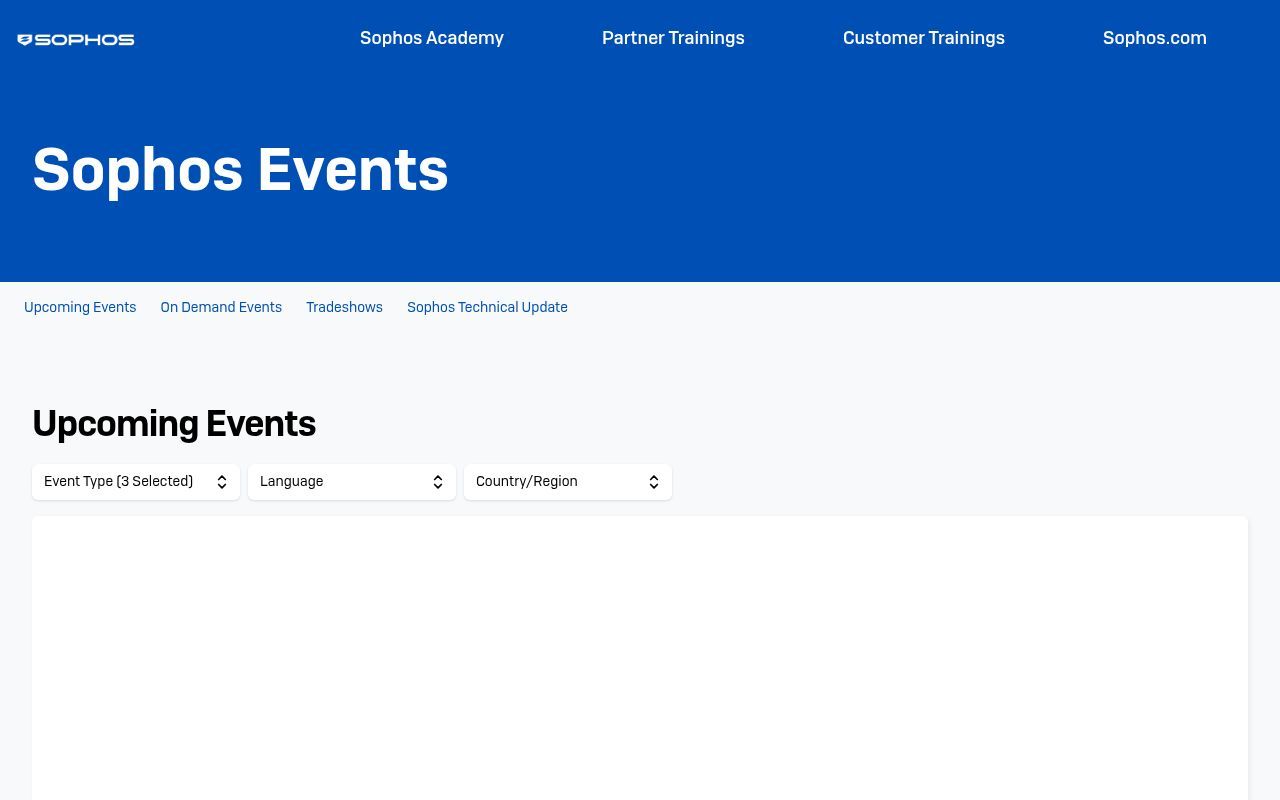The width and height of the screenshot is (1280, 800).
Task: Switch to On Demand Events
Action: coord(221,307)
